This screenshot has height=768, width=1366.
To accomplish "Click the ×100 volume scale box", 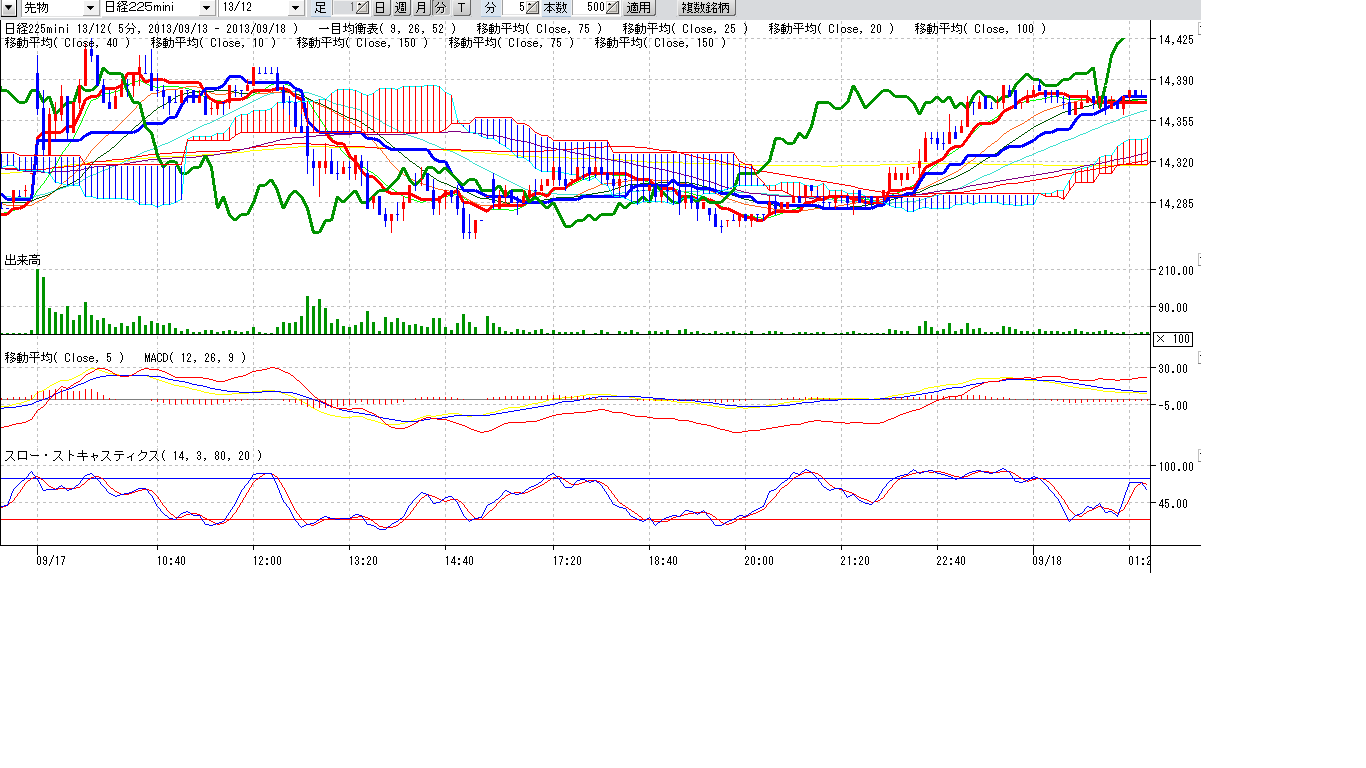I will tap(1173, 339).
